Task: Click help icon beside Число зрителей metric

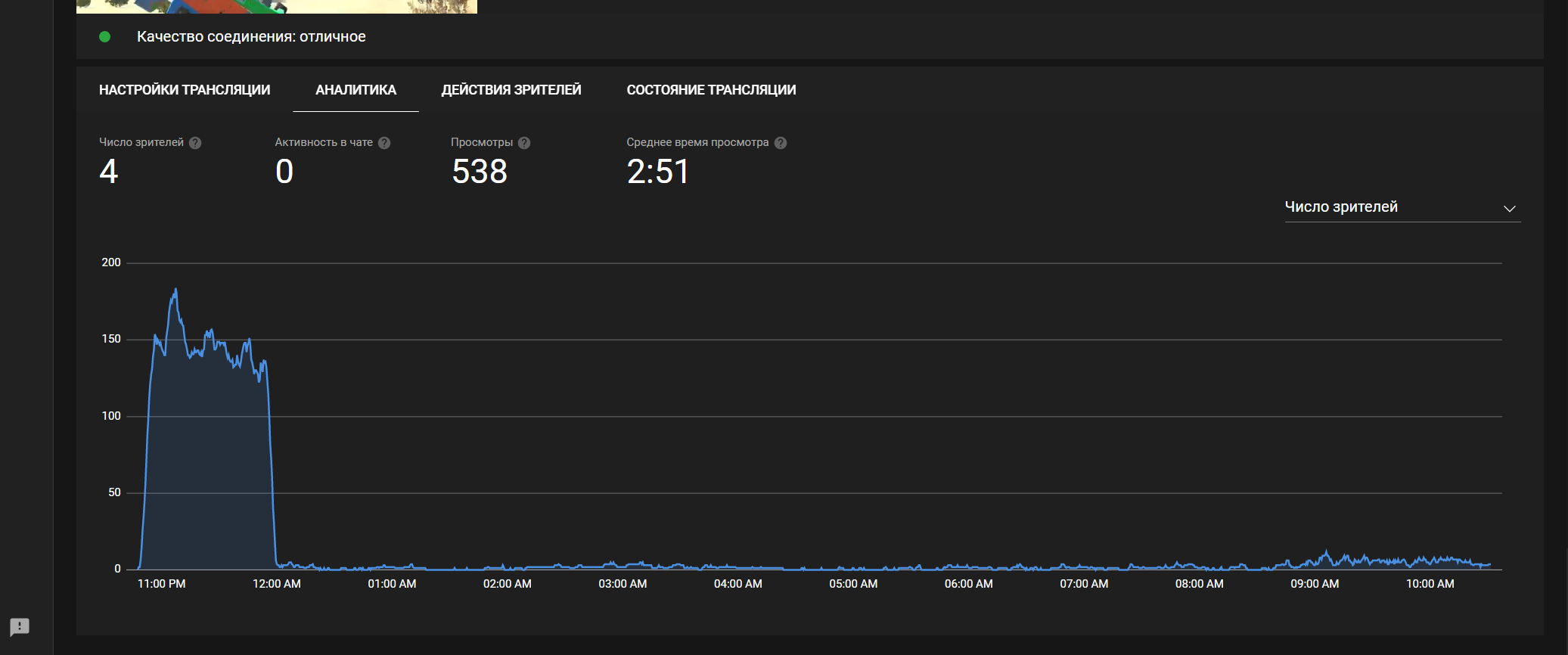Action: 195,143
